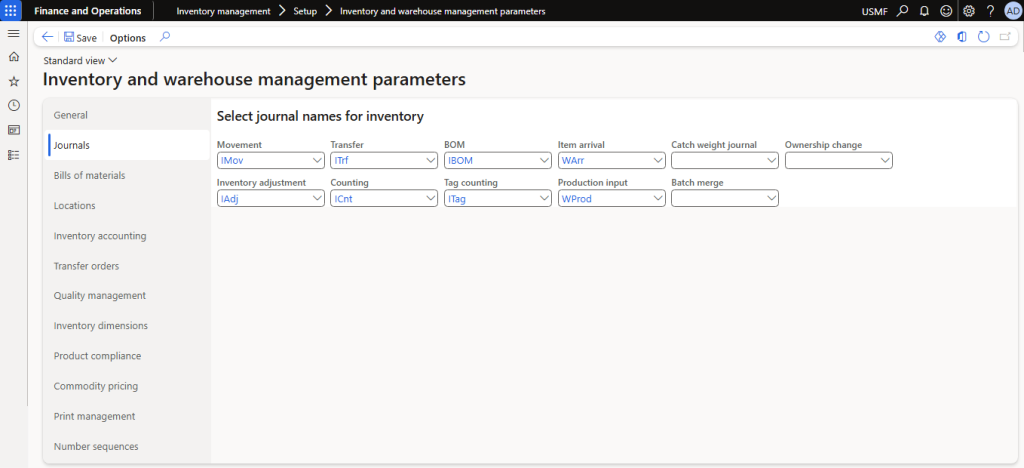The width and height of the screenshot is (1024, 468).
Task: Click Inventory management breadcrumb link
Action: tap(223, 11)
